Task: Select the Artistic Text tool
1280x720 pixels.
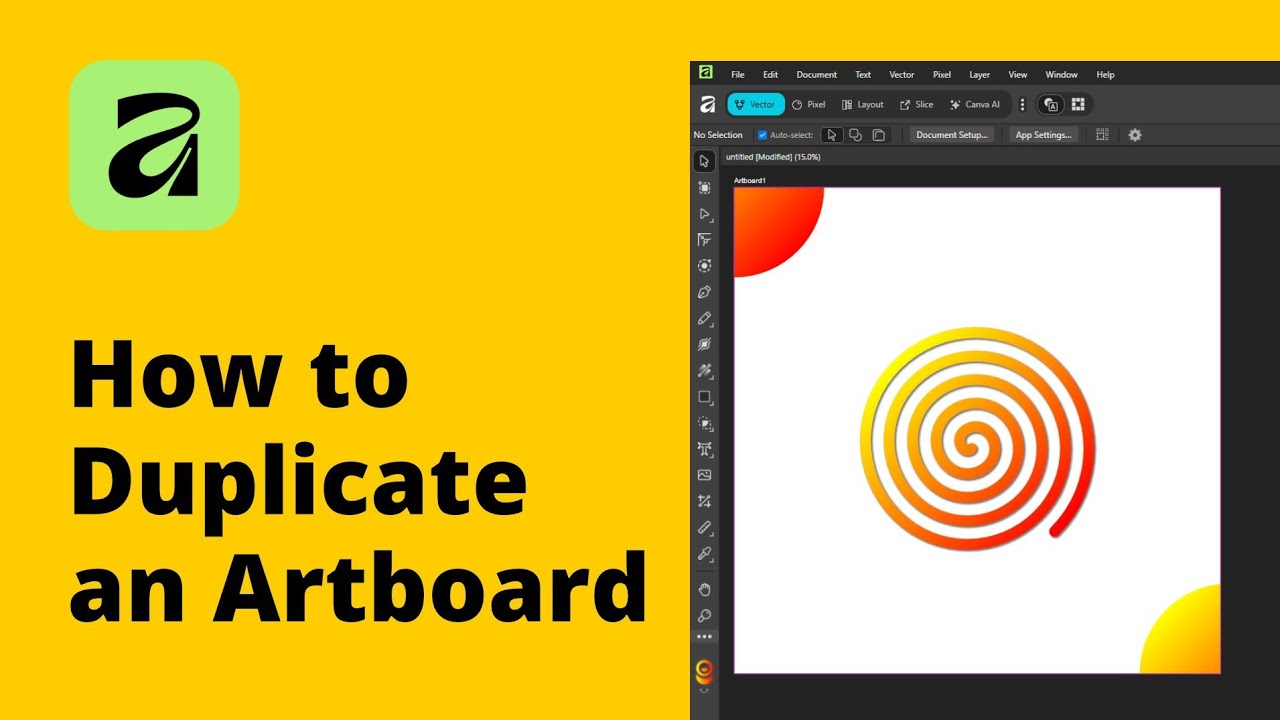Action: (704, 449)
